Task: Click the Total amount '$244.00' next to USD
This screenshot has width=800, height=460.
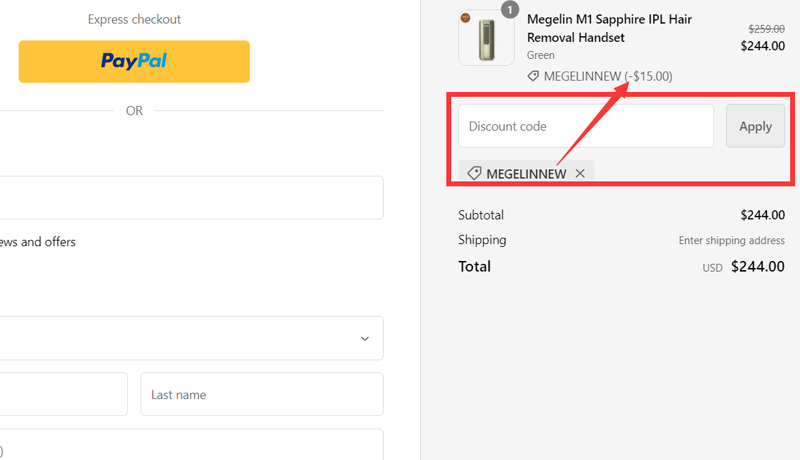Action: coord(758,266)
